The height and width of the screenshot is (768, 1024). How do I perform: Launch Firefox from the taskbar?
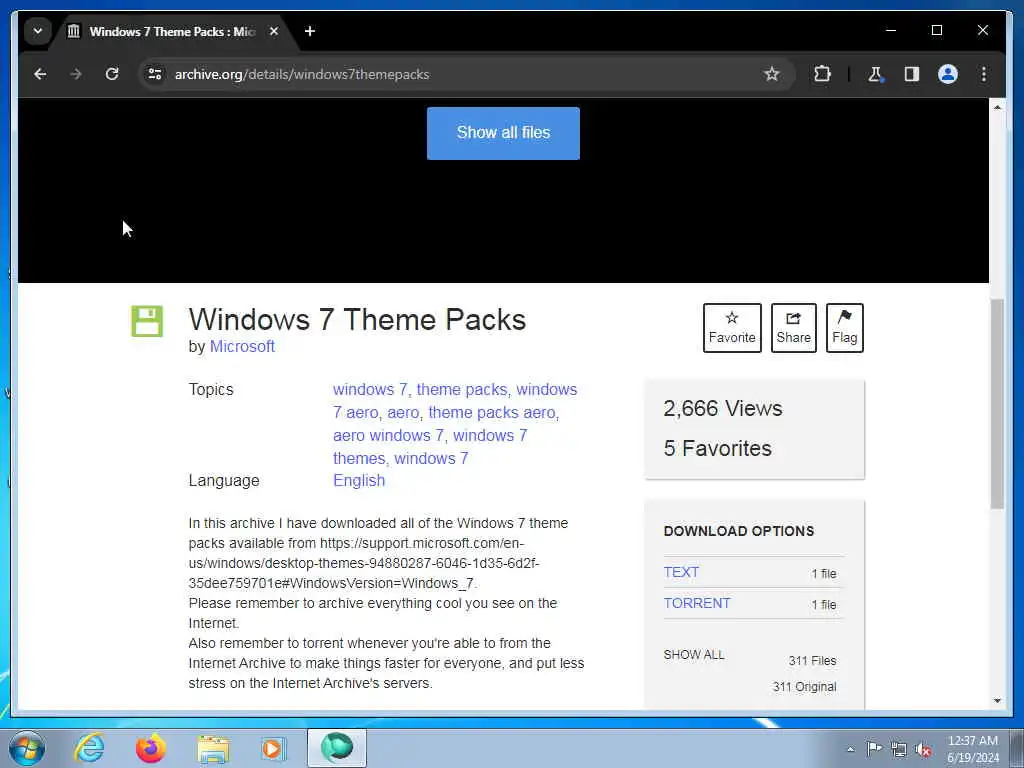151,748
